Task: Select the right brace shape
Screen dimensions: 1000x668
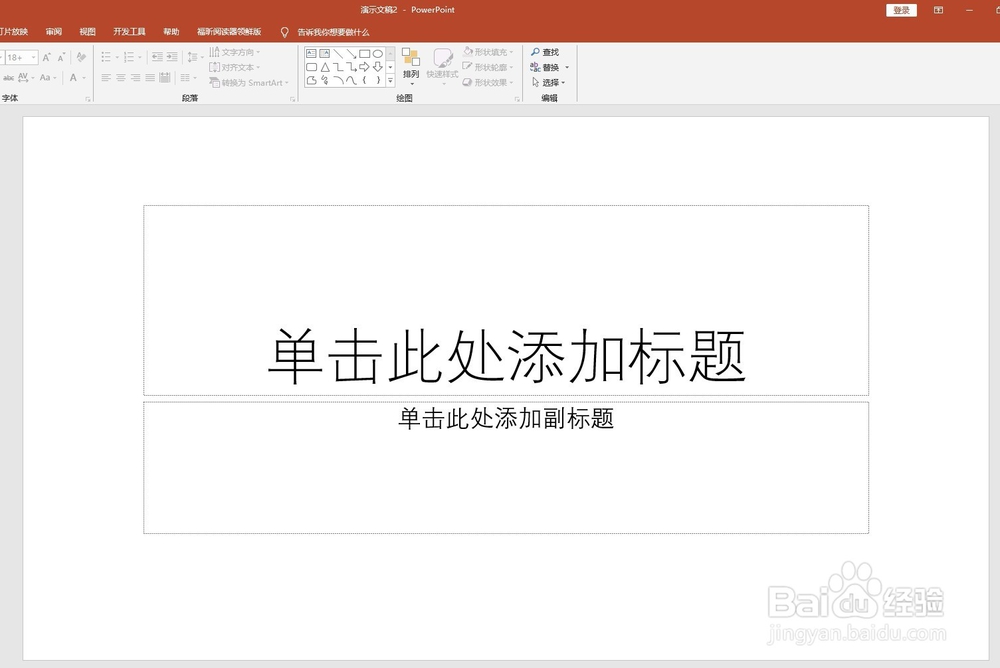Action: pyautogui.click(x=378, y=80)
